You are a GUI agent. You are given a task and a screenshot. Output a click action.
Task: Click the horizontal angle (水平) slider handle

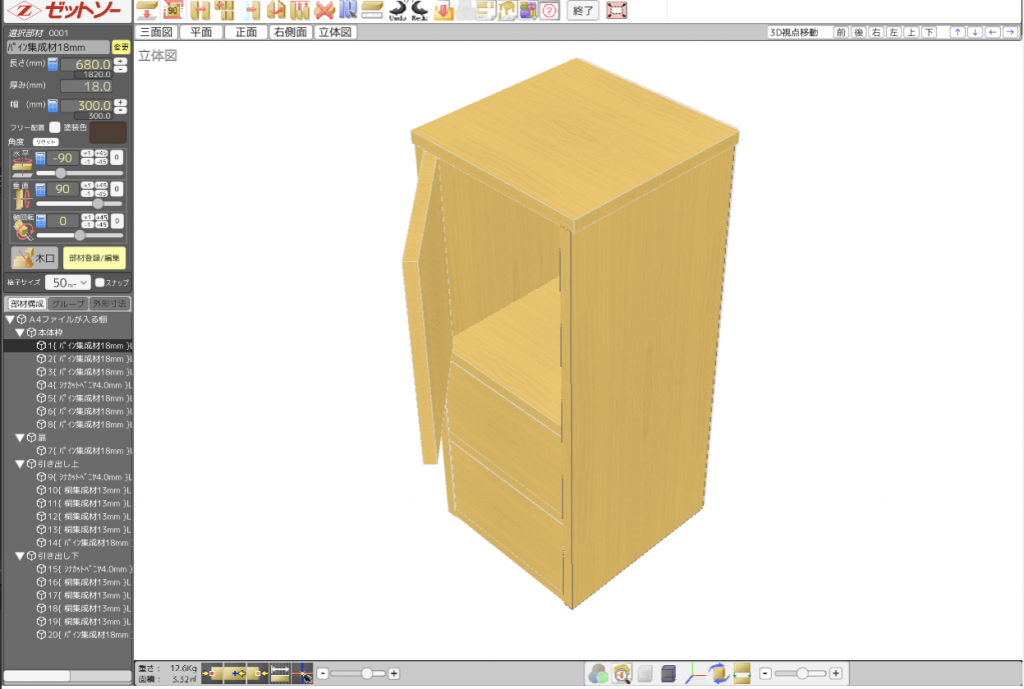tap(61, 173)
